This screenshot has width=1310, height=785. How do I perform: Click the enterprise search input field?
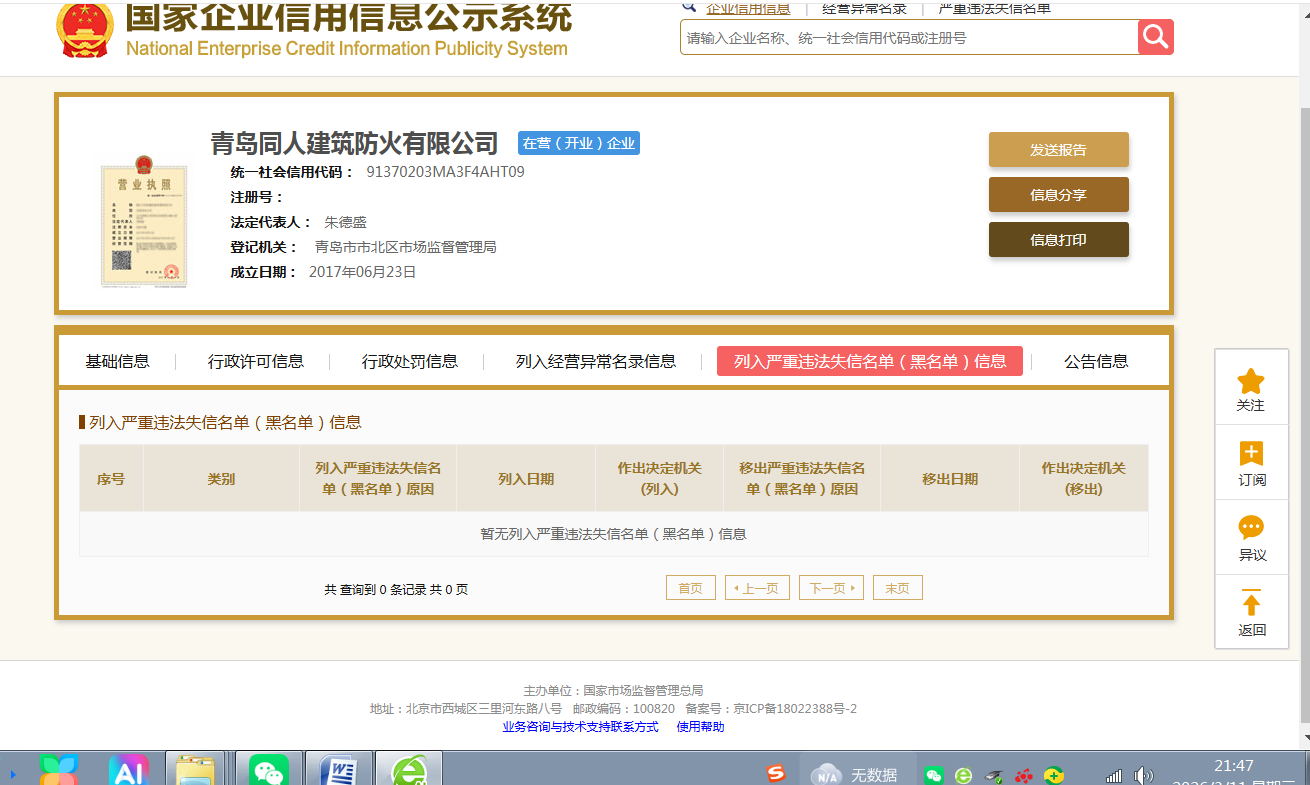pyautogui.click(x=908, y=38)
